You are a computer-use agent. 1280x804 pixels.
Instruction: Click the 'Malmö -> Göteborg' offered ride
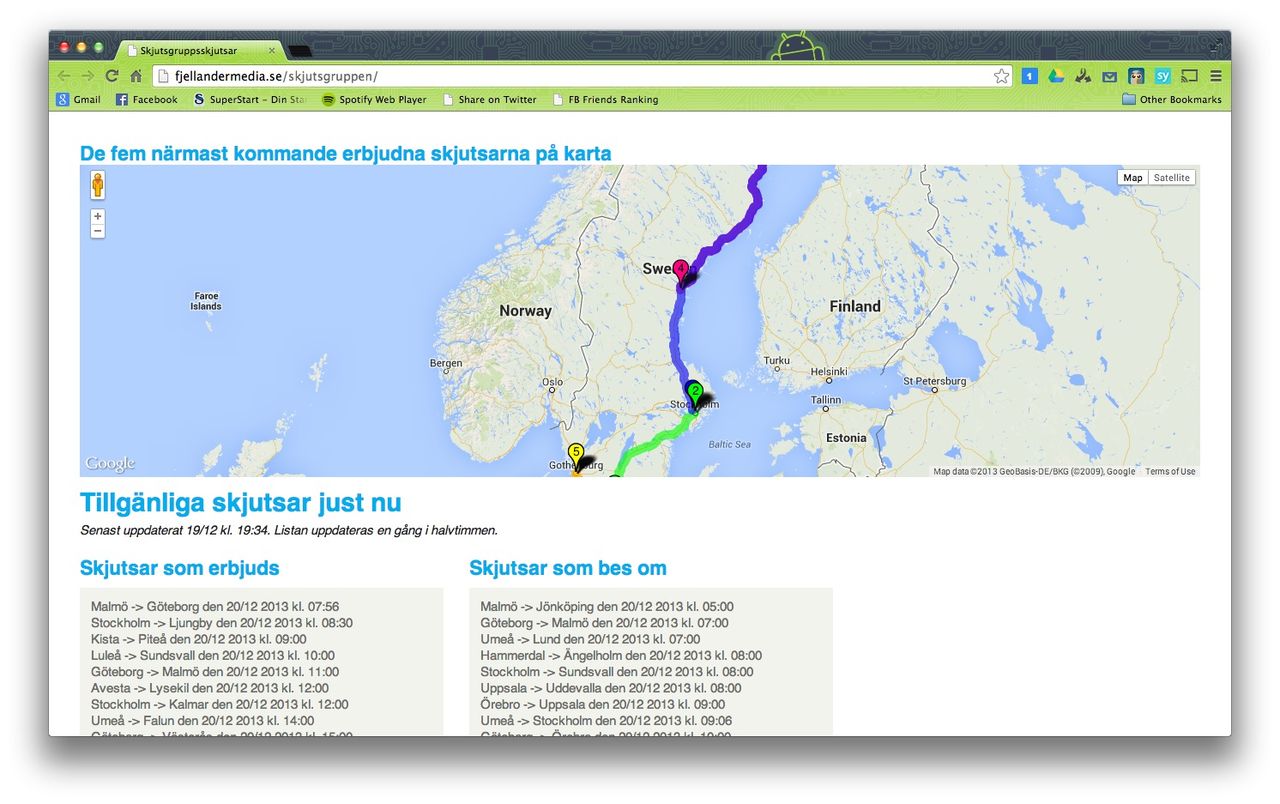point(215,607)
